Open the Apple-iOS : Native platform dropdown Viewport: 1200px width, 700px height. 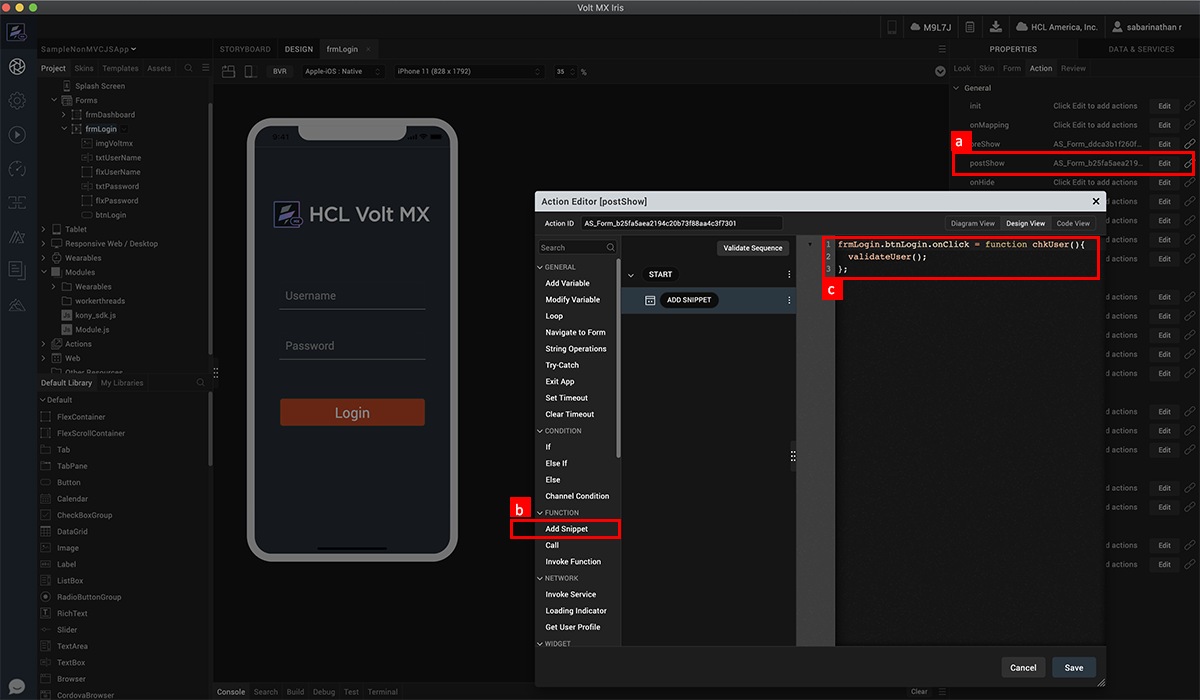342,72
